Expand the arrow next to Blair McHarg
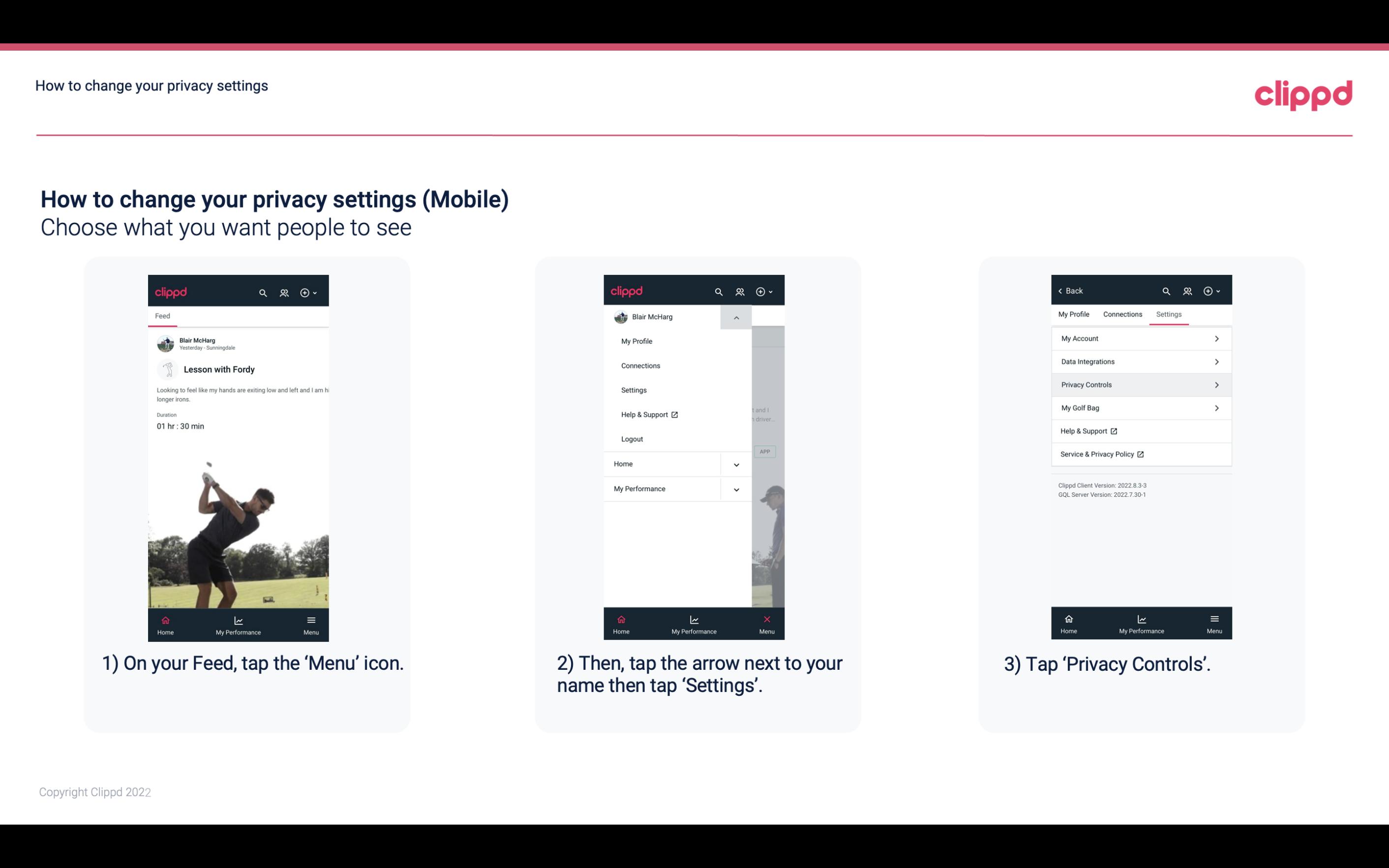Viewport: 1389px width, 868px height. [736, 317]
